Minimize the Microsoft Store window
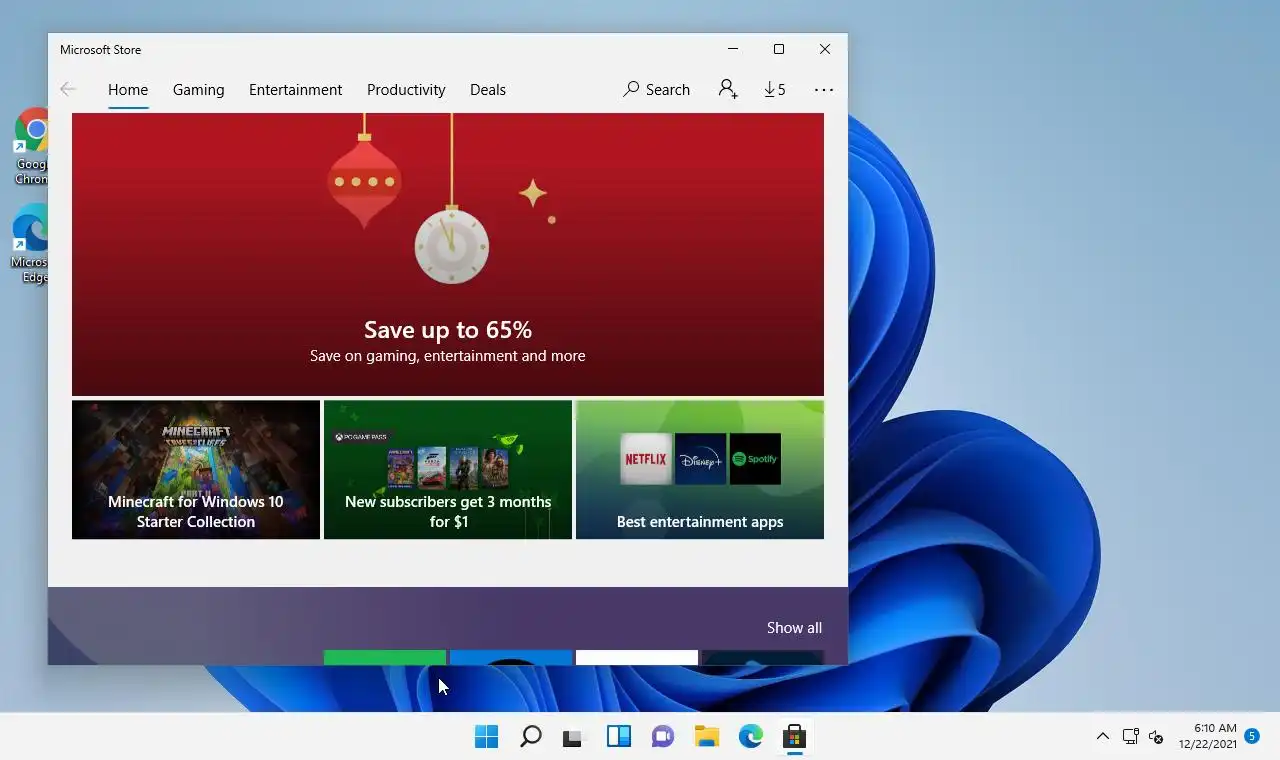The width and height of the screenshot is (1280, 760). click(733, 49)
